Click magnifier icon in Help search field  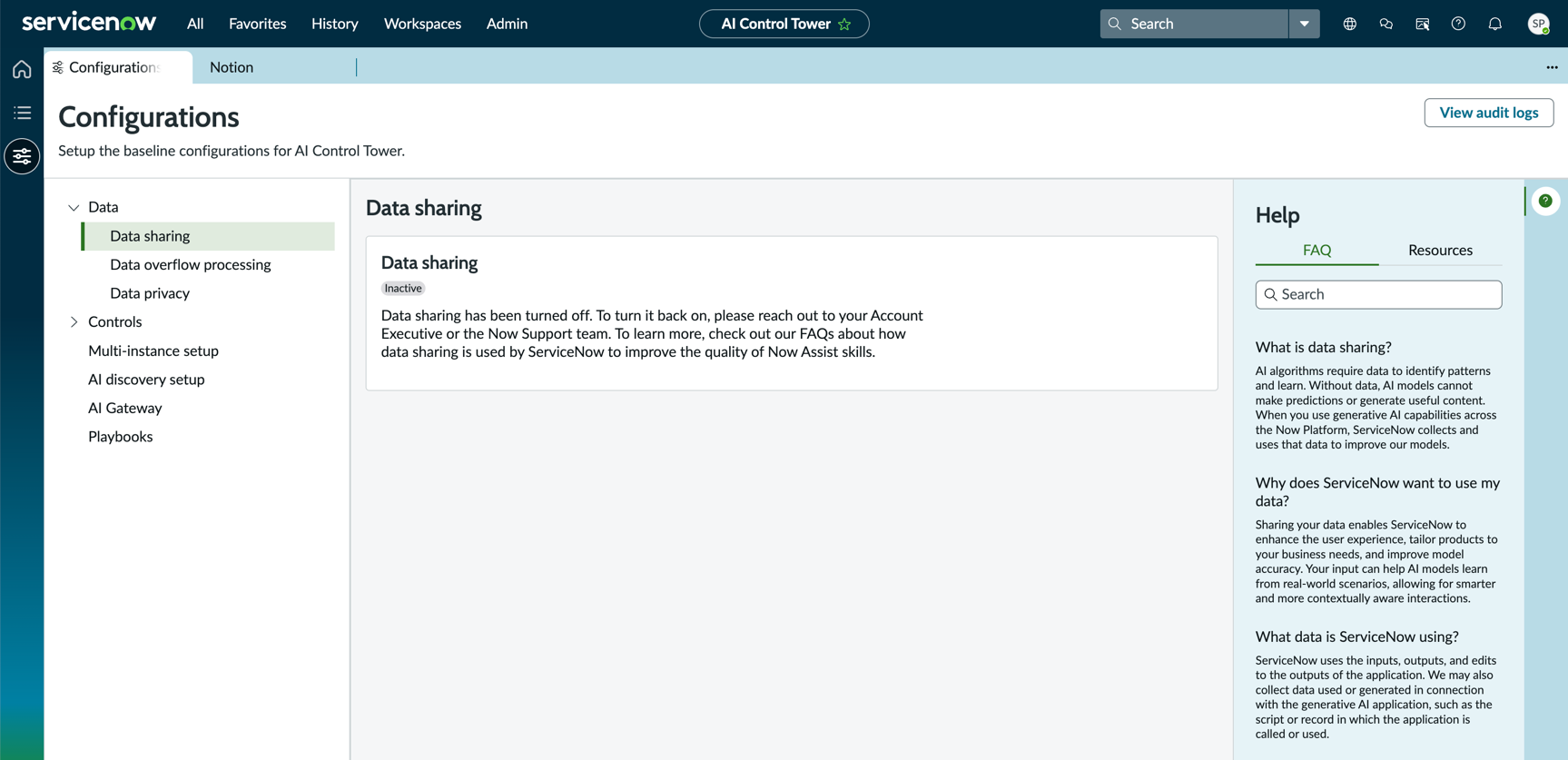click(x=1270, y=294)
